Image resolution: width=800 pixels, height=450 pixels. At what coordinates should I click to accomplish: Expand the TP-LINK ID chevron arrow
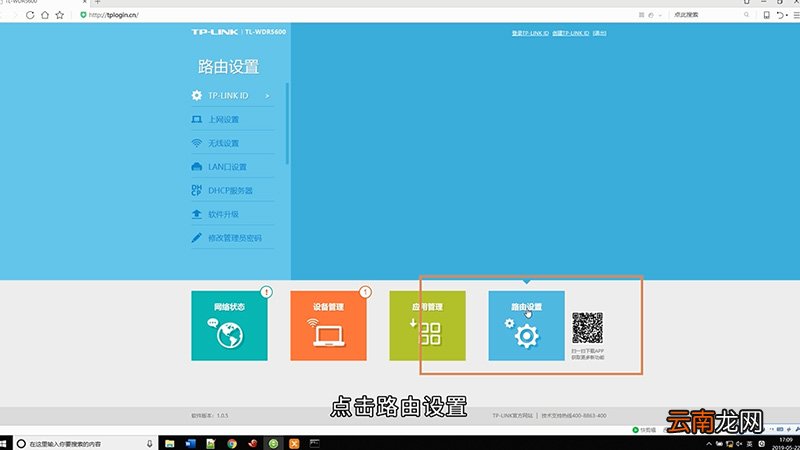click(x=267, y=96)
